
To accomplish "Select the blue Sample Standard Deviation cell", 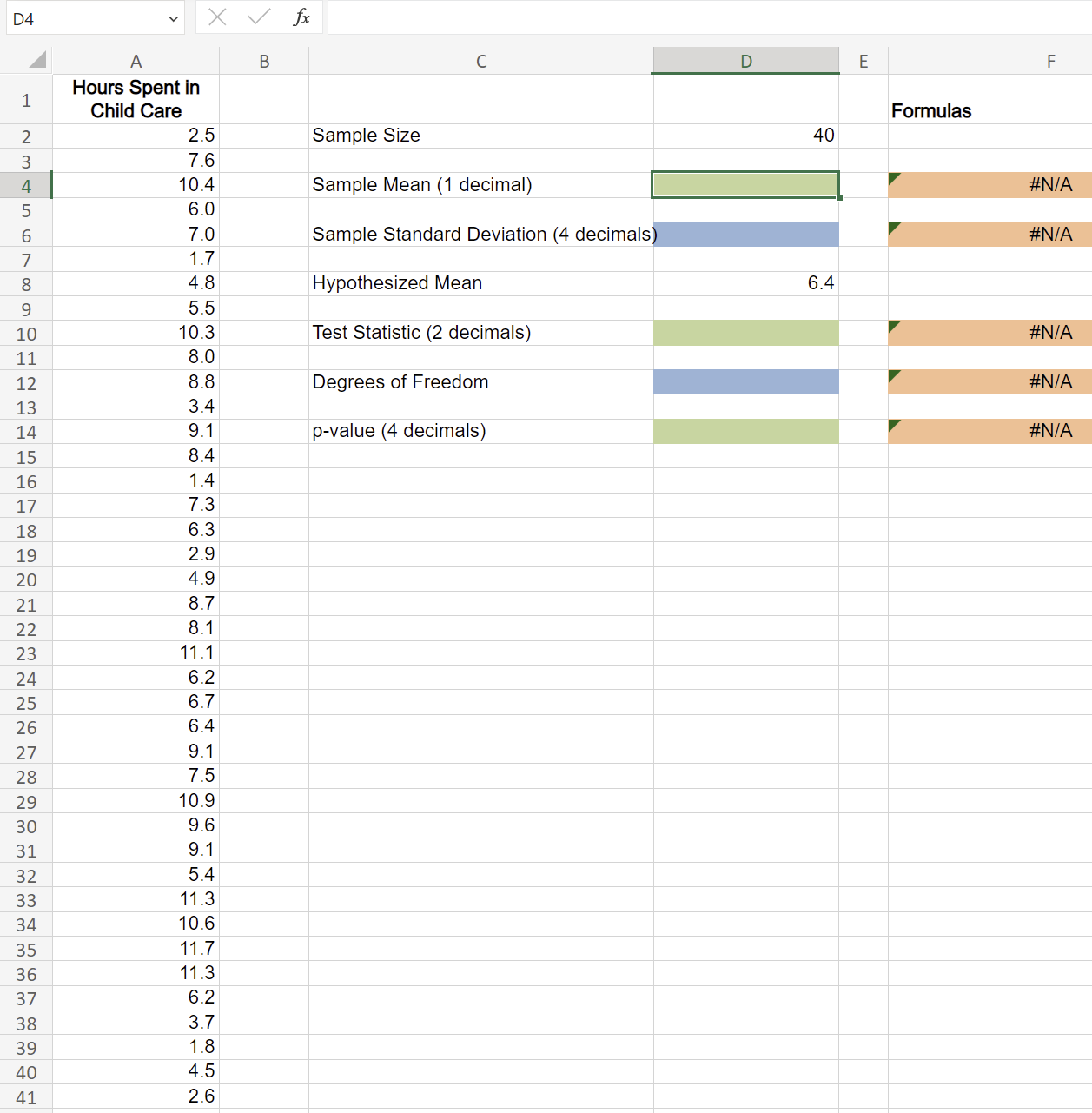I will click(745, 234).
